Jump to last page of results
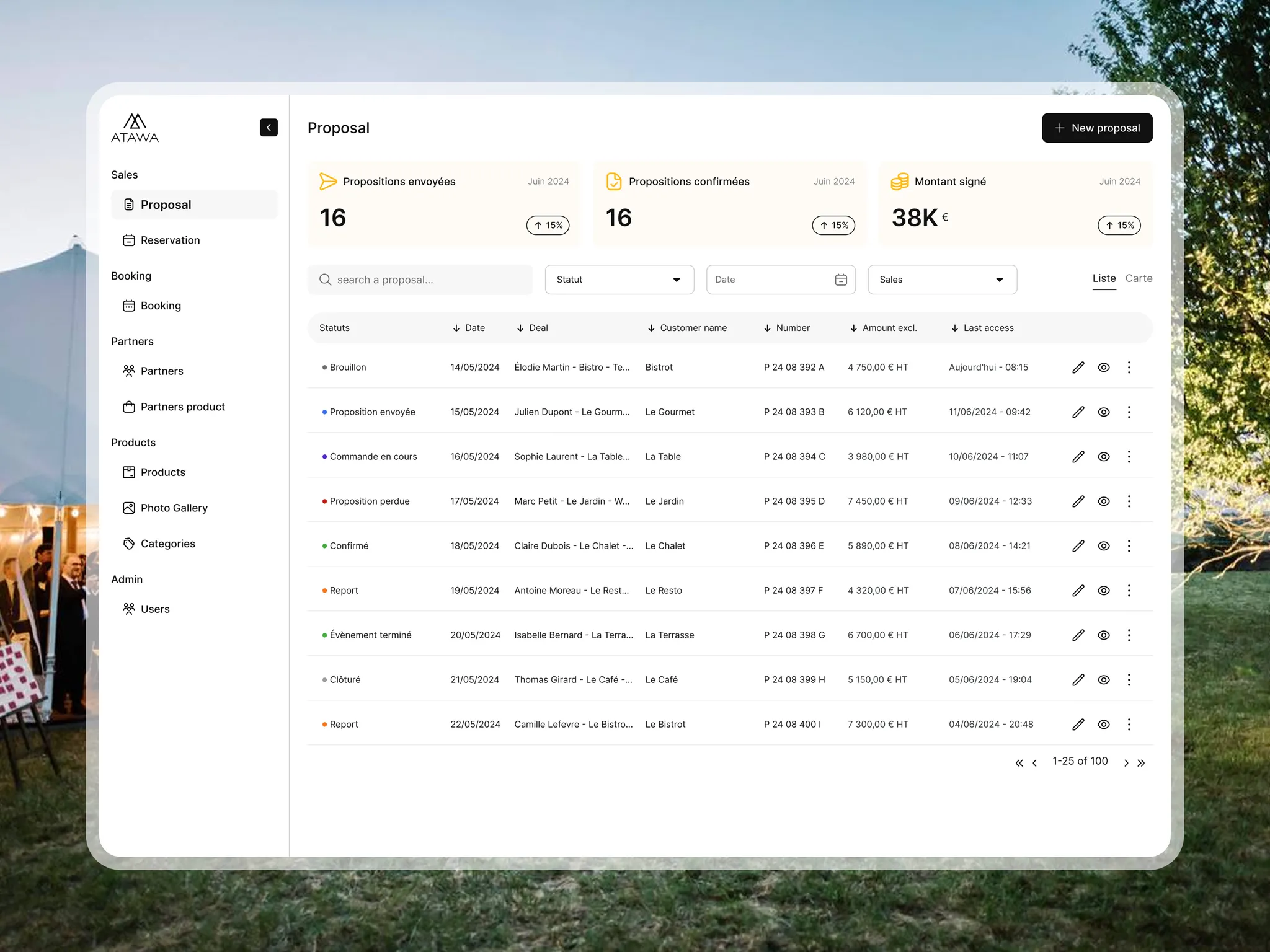Image resolution: width=1270 pixels, height=952 pixels. point(1141,763)
